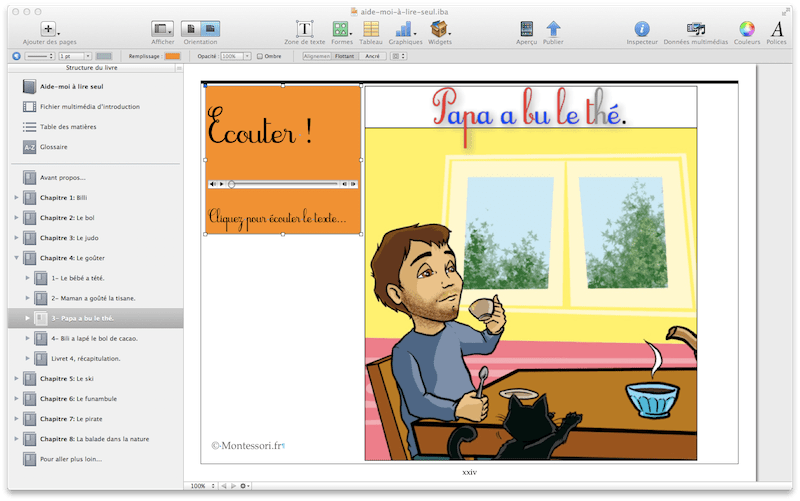Open the Afficher view icon
Screen dimensions: 800x501
(162, 29)
